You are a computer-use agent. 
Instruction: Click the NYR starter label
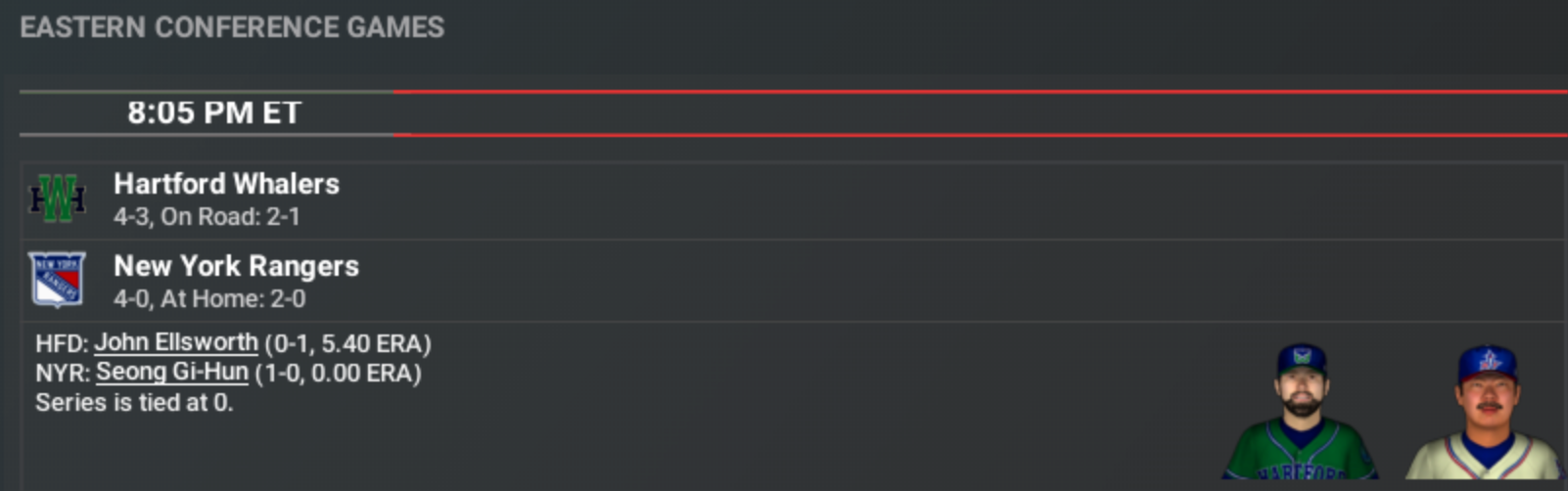(x=63, y=373)
